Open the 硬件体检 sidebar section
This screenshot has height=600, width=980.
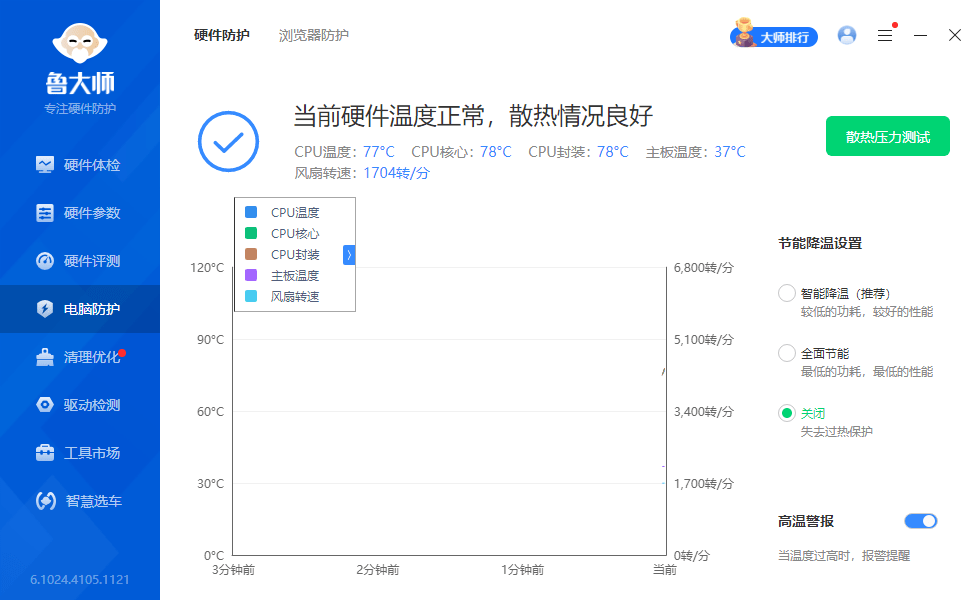point(80,166)
